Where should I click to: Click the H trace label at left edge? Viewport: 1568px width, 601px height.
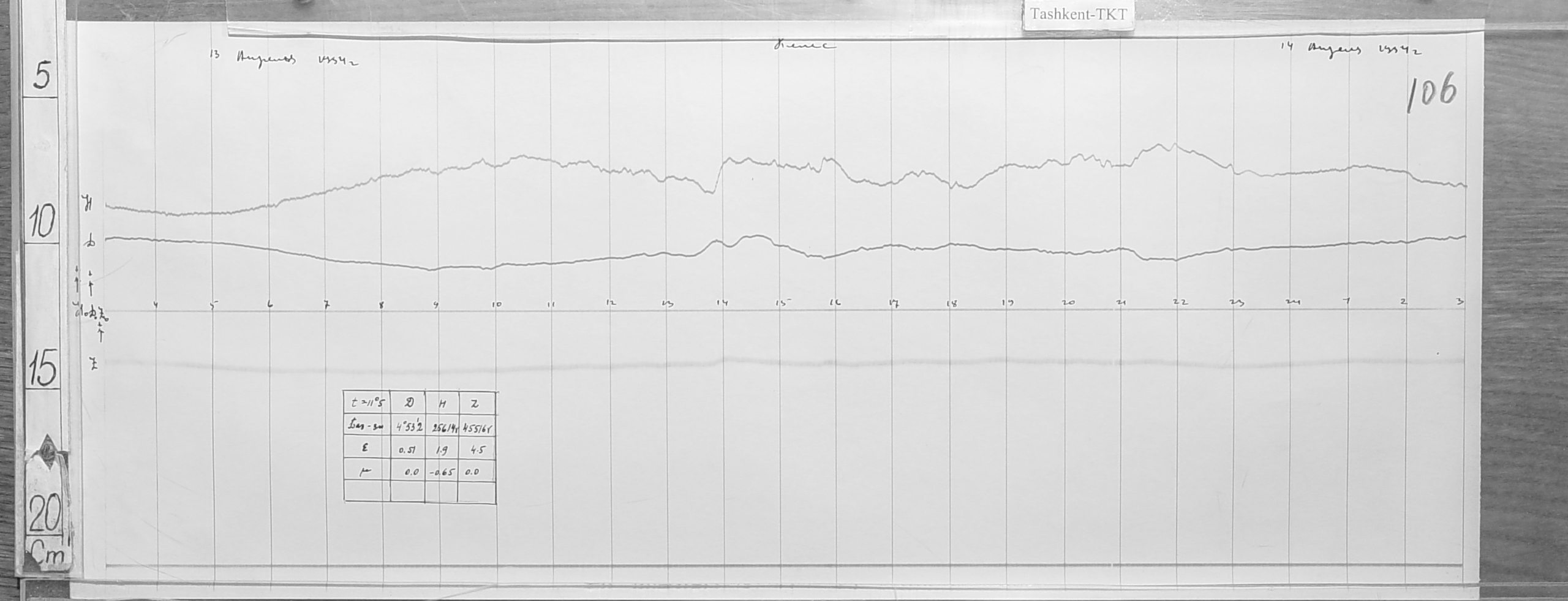click(x=89, y=205)
